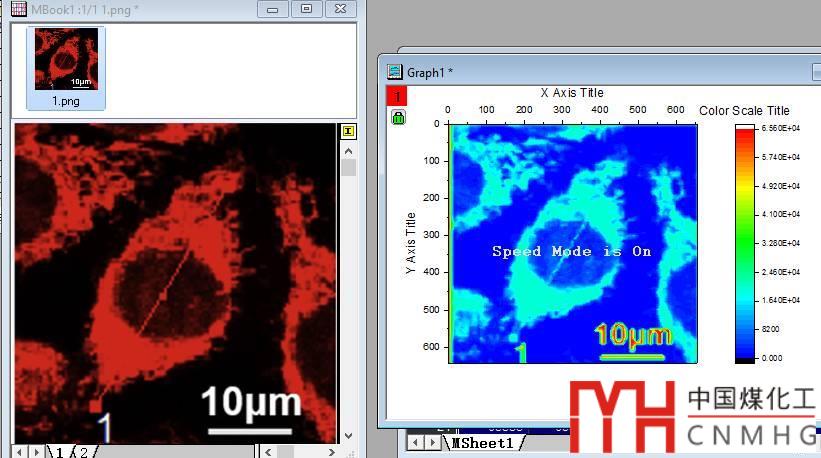This screenshot has height=458, width=821.
Task: Click the MBook1 horizontal scroll left arrow
Action: click(x=268, y=451)
